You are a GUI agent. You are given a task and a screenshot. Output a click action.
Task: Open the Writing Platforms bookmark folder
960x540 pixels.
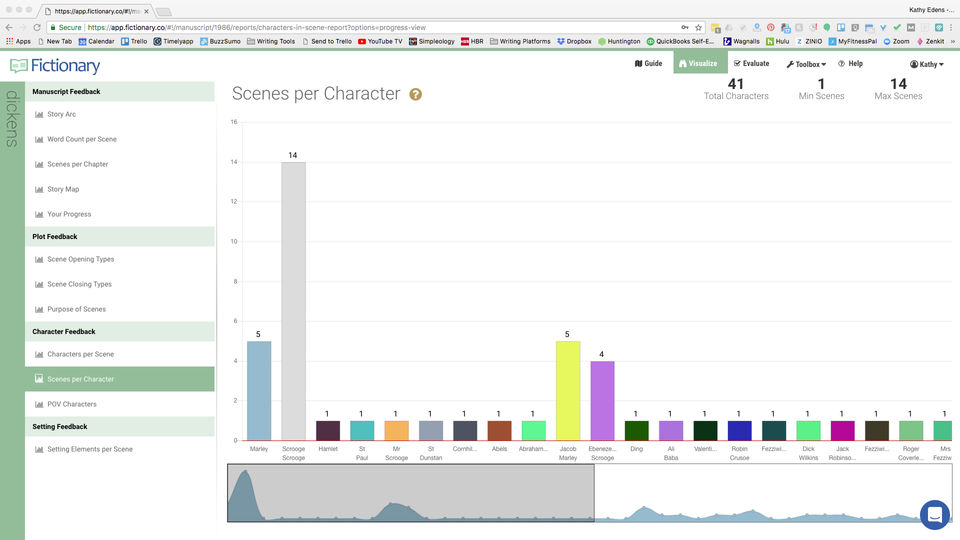[x=520, y=41]
